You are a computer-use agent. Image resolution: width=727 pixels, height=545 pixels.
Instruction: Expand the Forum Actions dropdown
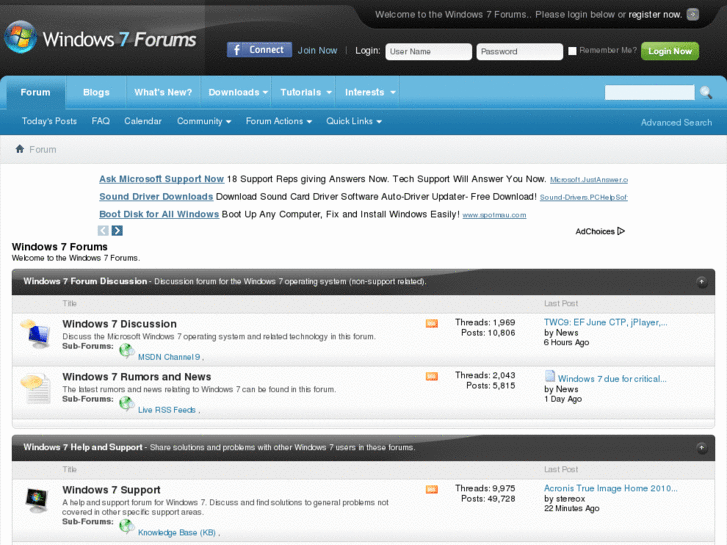279,121
